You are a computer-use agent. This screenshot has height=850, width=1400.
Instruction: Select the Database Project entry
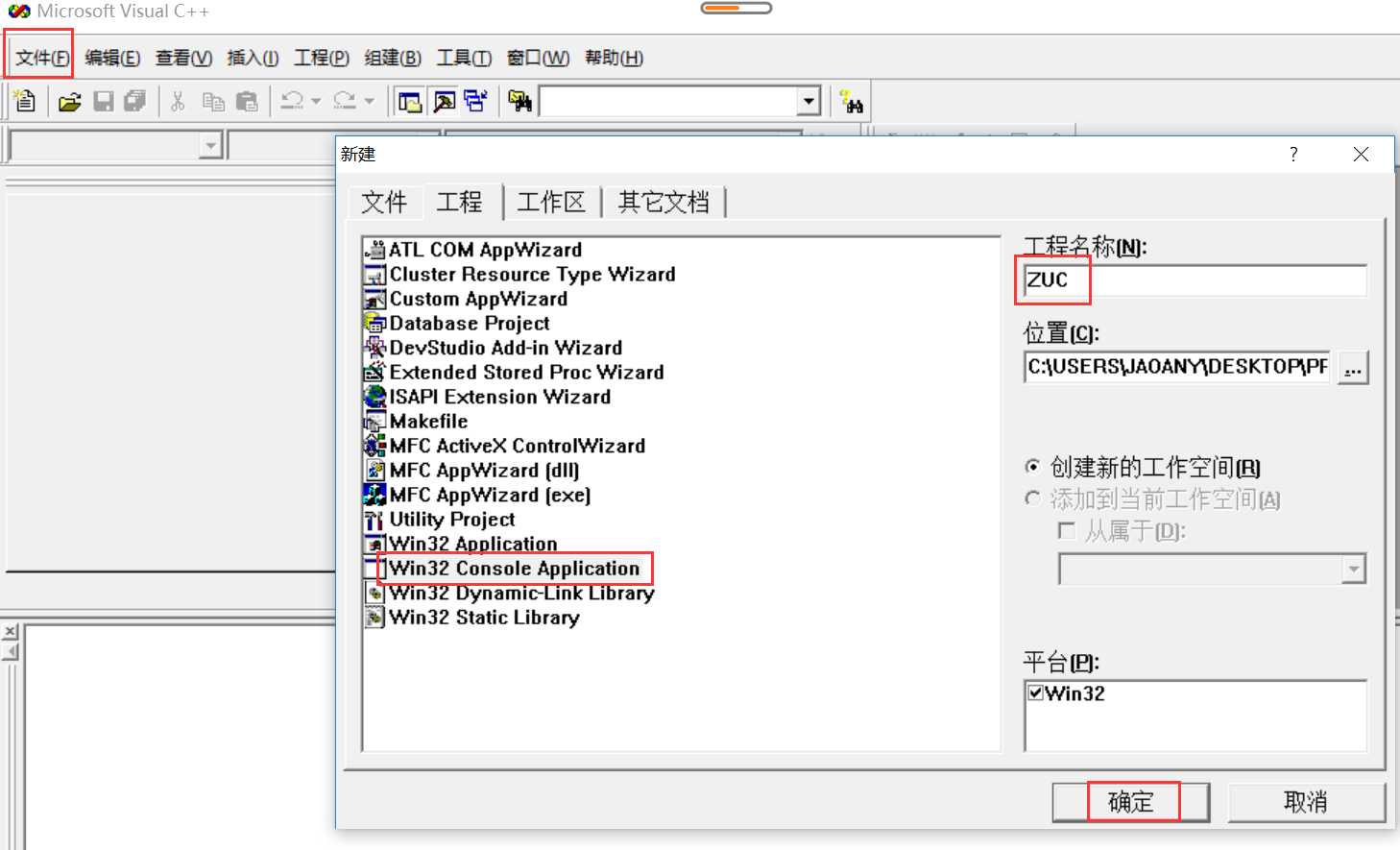click(457, 324)
